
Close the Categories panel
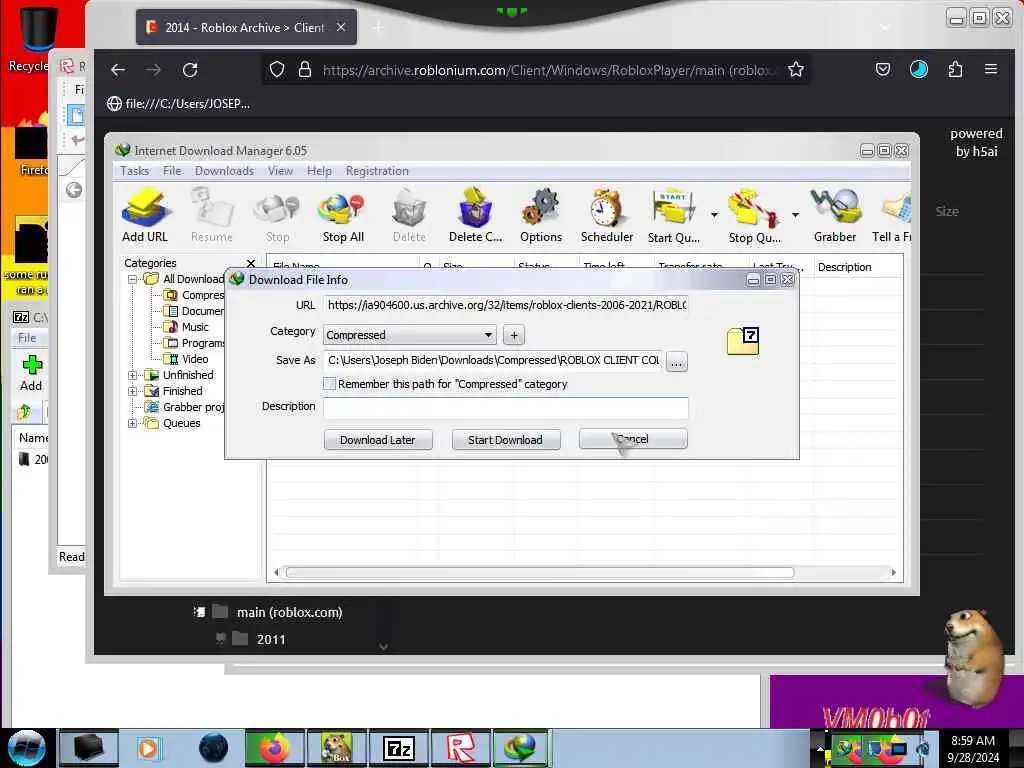[251, 263]
